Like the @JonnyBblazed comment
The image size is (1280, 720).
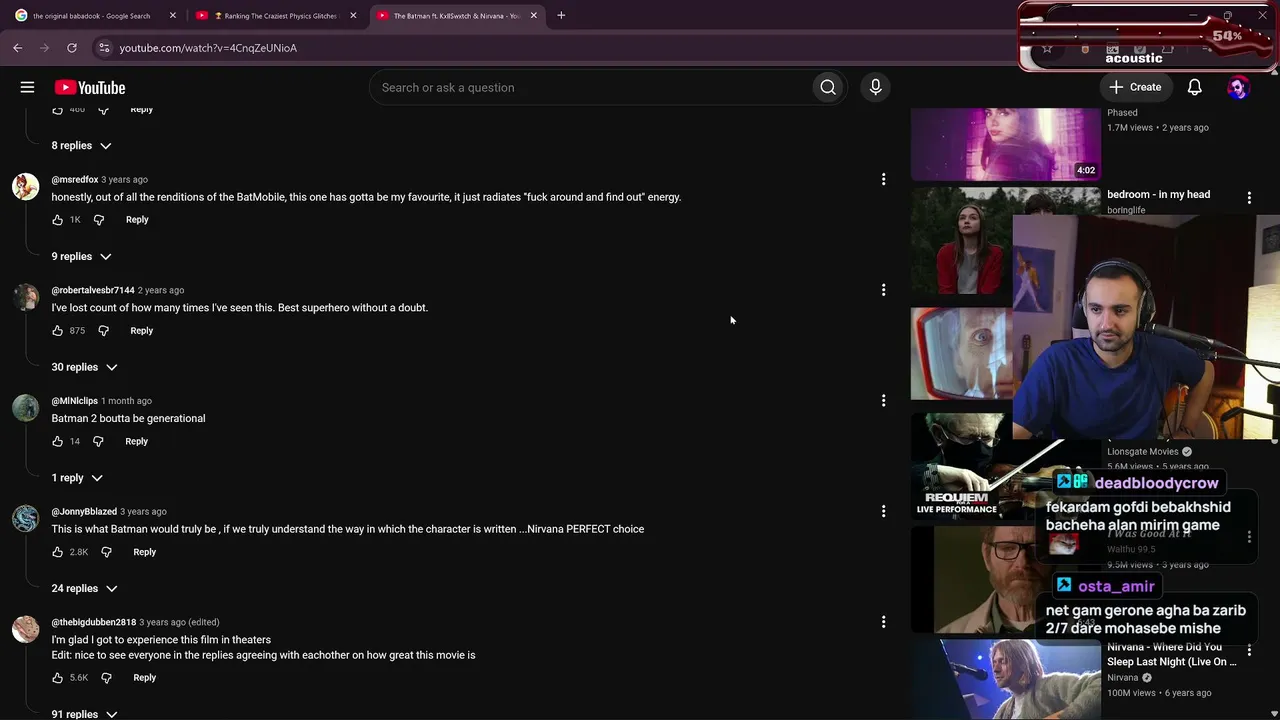tap(57, 552)
